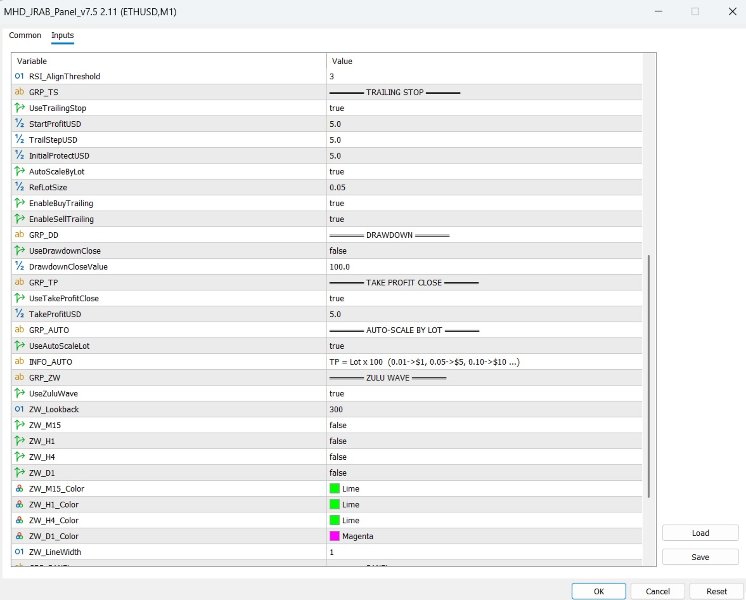Click the string icon beside GRP_AUTO

point(19,330)
